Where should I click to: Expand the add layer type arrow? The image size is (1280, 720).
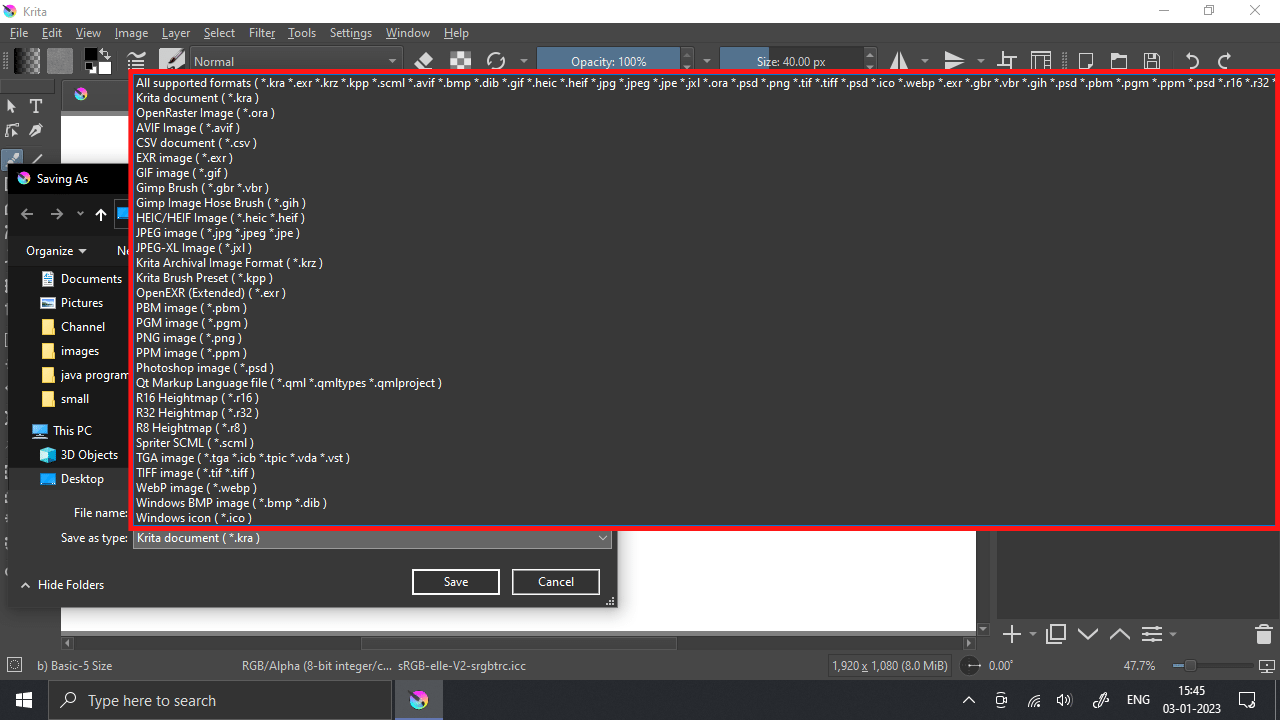[1032, 635]
